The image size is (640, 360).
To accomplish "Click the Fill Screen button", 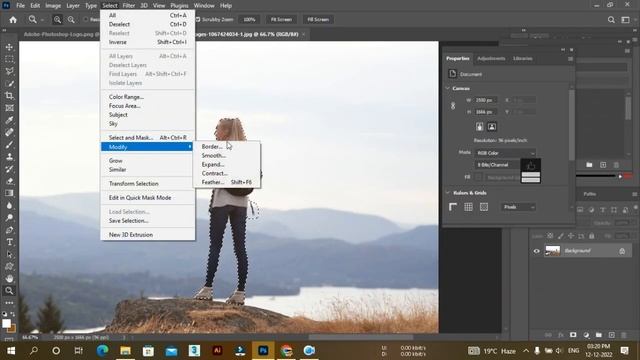I will coord(318,20).
